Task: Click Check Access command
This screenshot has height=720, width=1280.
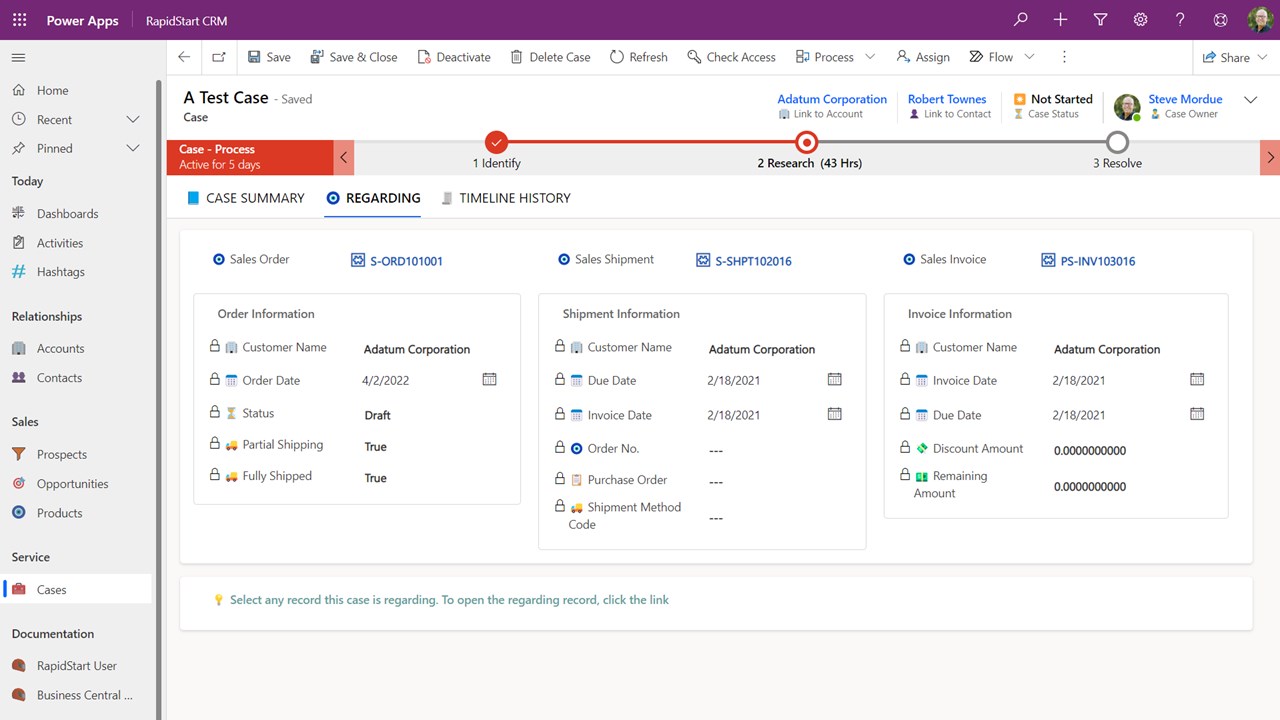Action: point(731,57)
